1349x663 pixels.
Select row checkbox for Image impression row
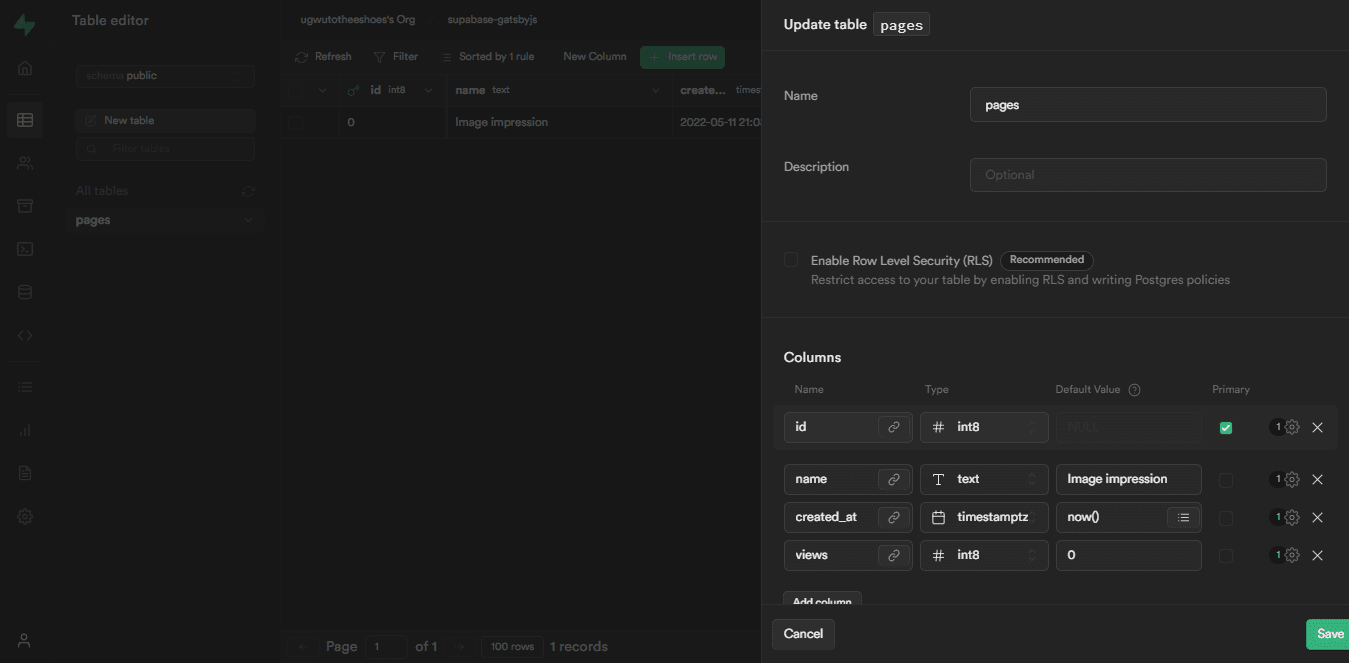[x=296, y=122]
